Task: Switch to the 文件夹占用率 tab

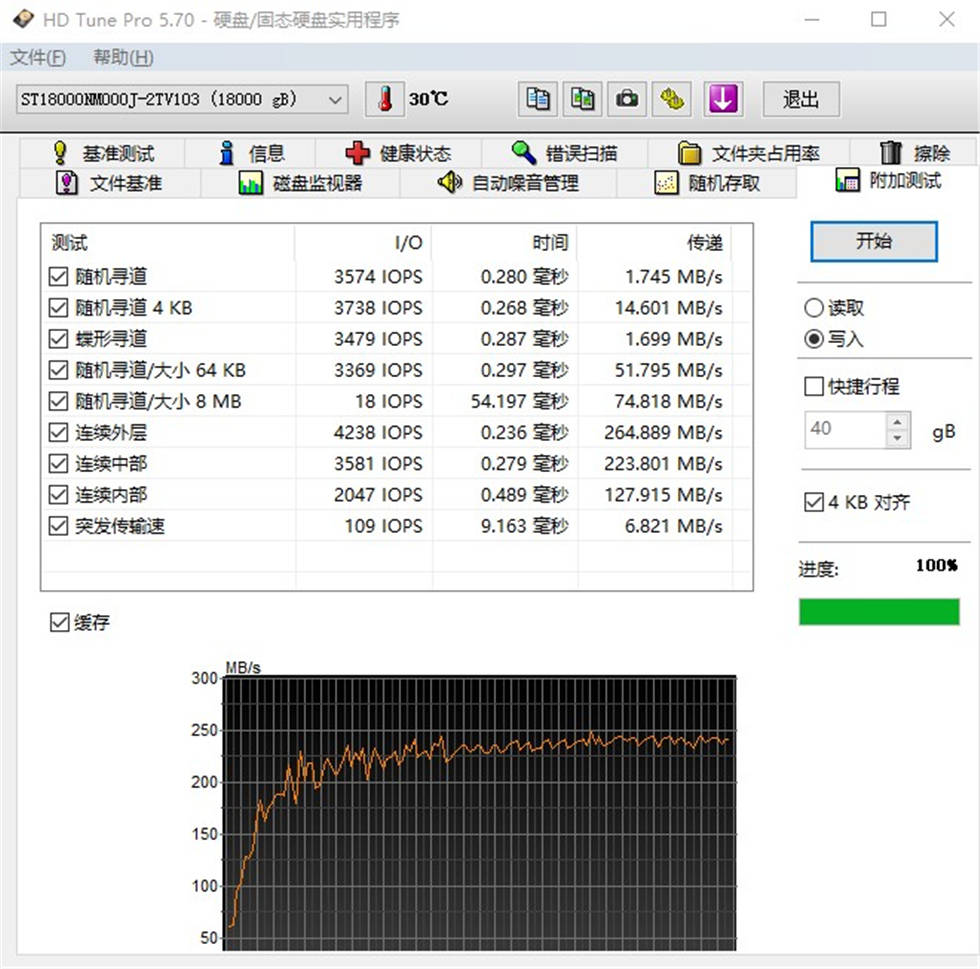Action: click(x=749, y=153)
